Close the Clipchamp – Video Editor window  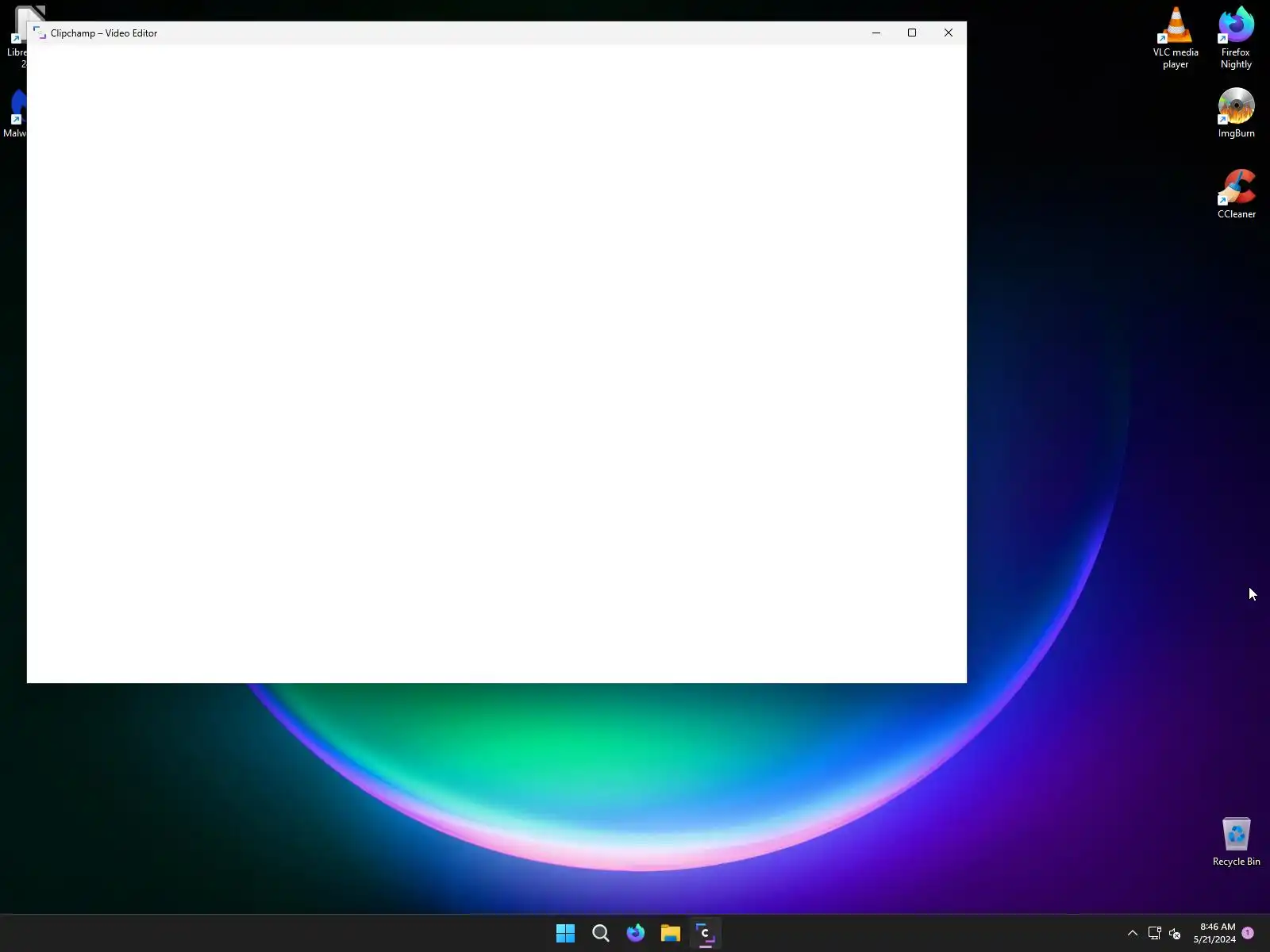949,33
